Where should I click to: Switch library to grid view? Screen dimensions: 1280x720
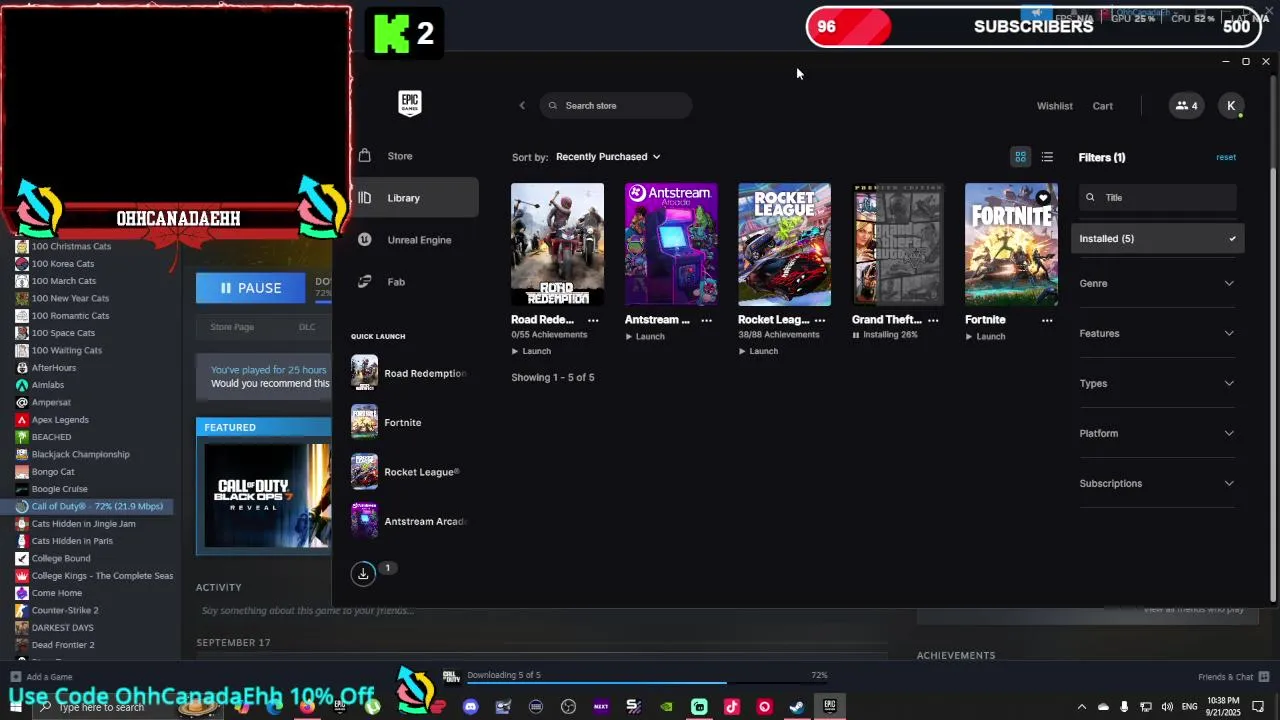click(1020, 157)
